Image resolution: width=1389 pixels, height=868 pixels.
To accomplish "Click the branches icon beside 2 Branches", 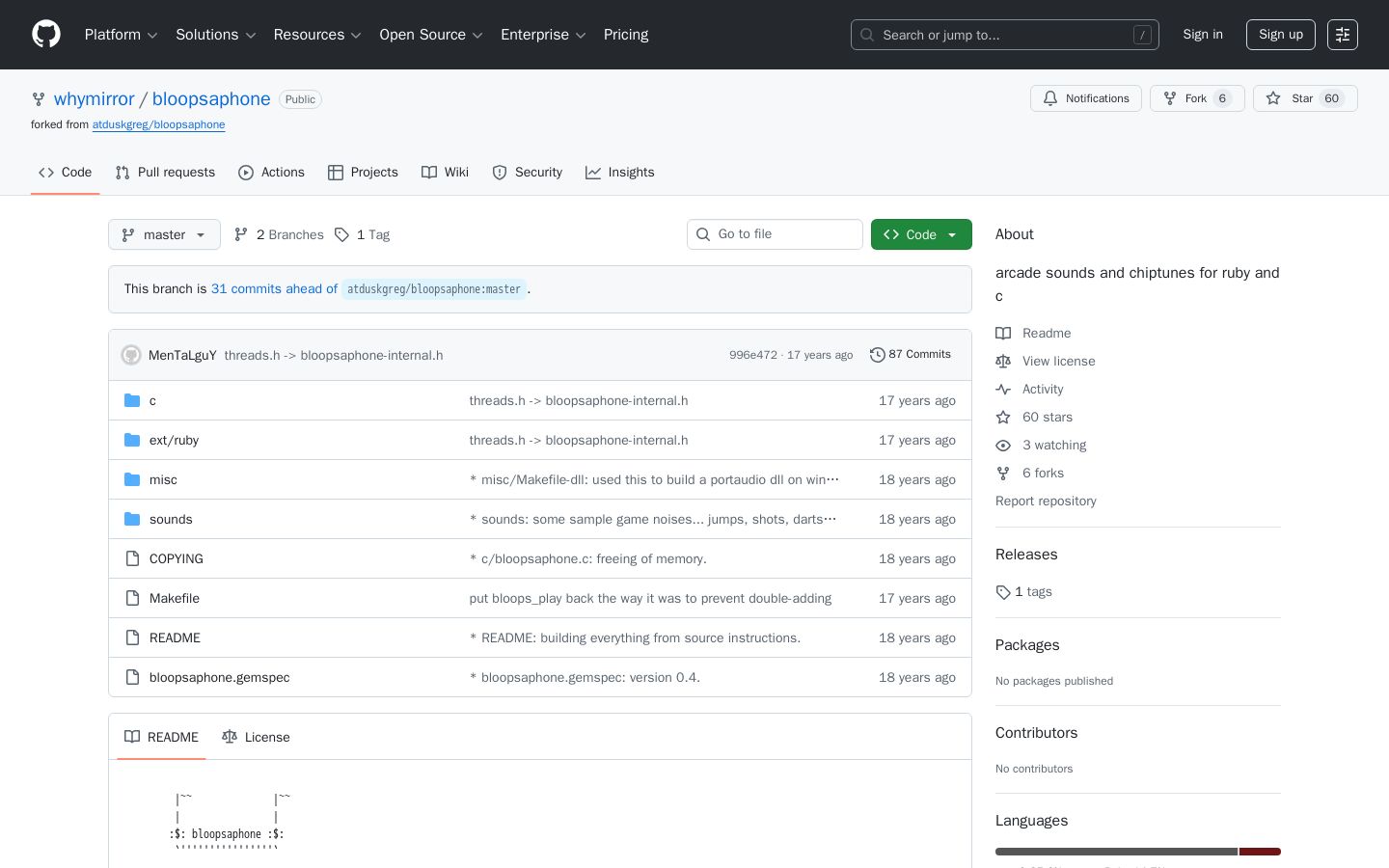I will coord(241,234).
